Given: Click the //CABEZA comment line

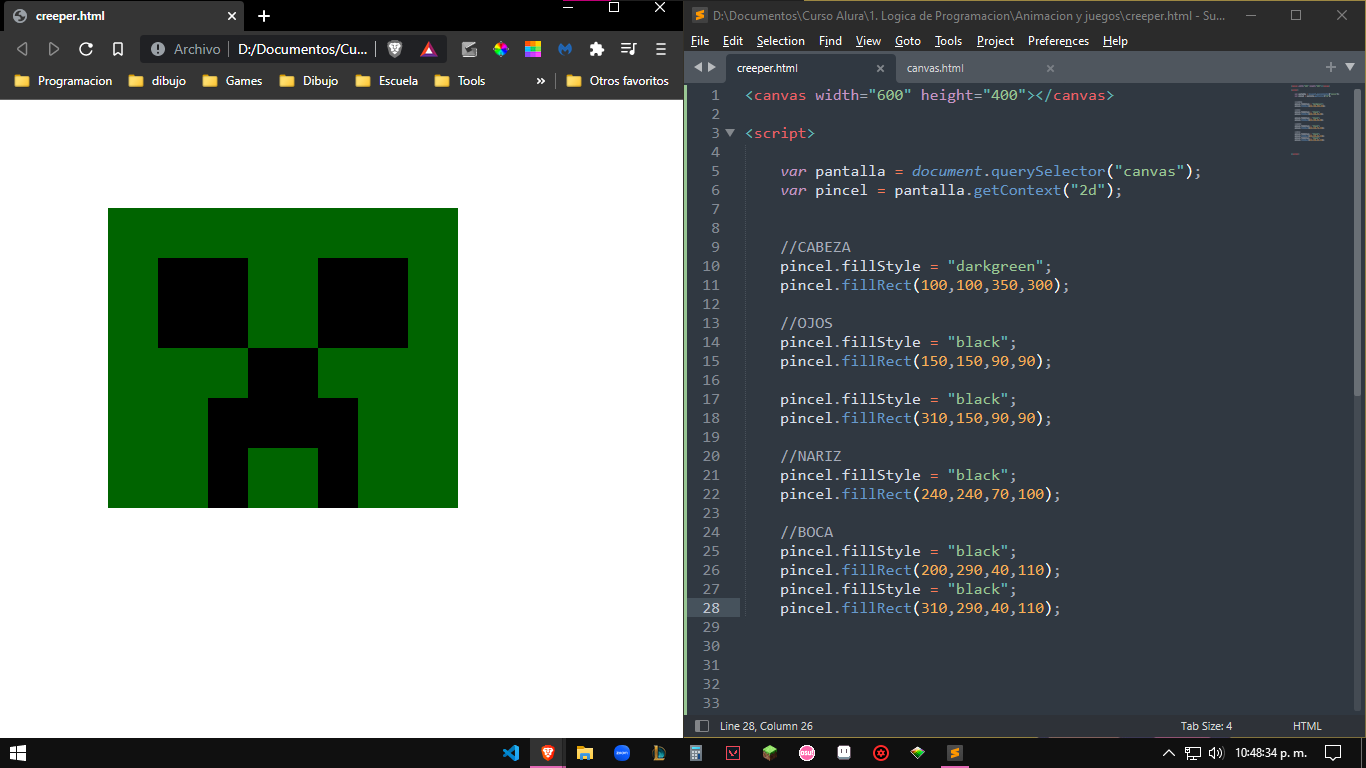Looking at the screenshot, I should pyautogui.click(x=815, y=247).
